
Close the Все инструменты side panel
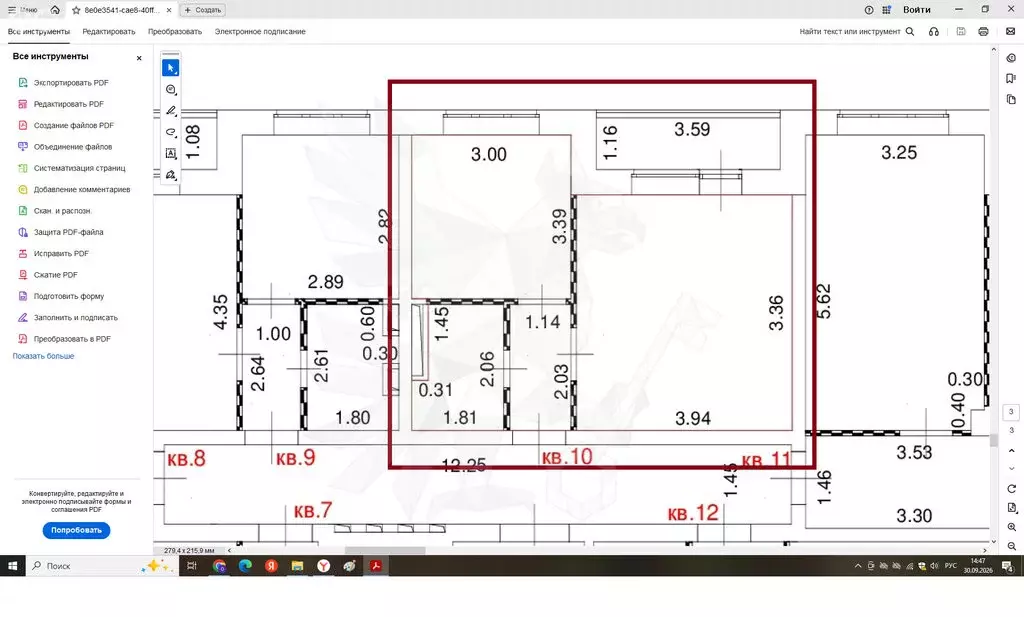pyautogui.click(x=138, y=58)
